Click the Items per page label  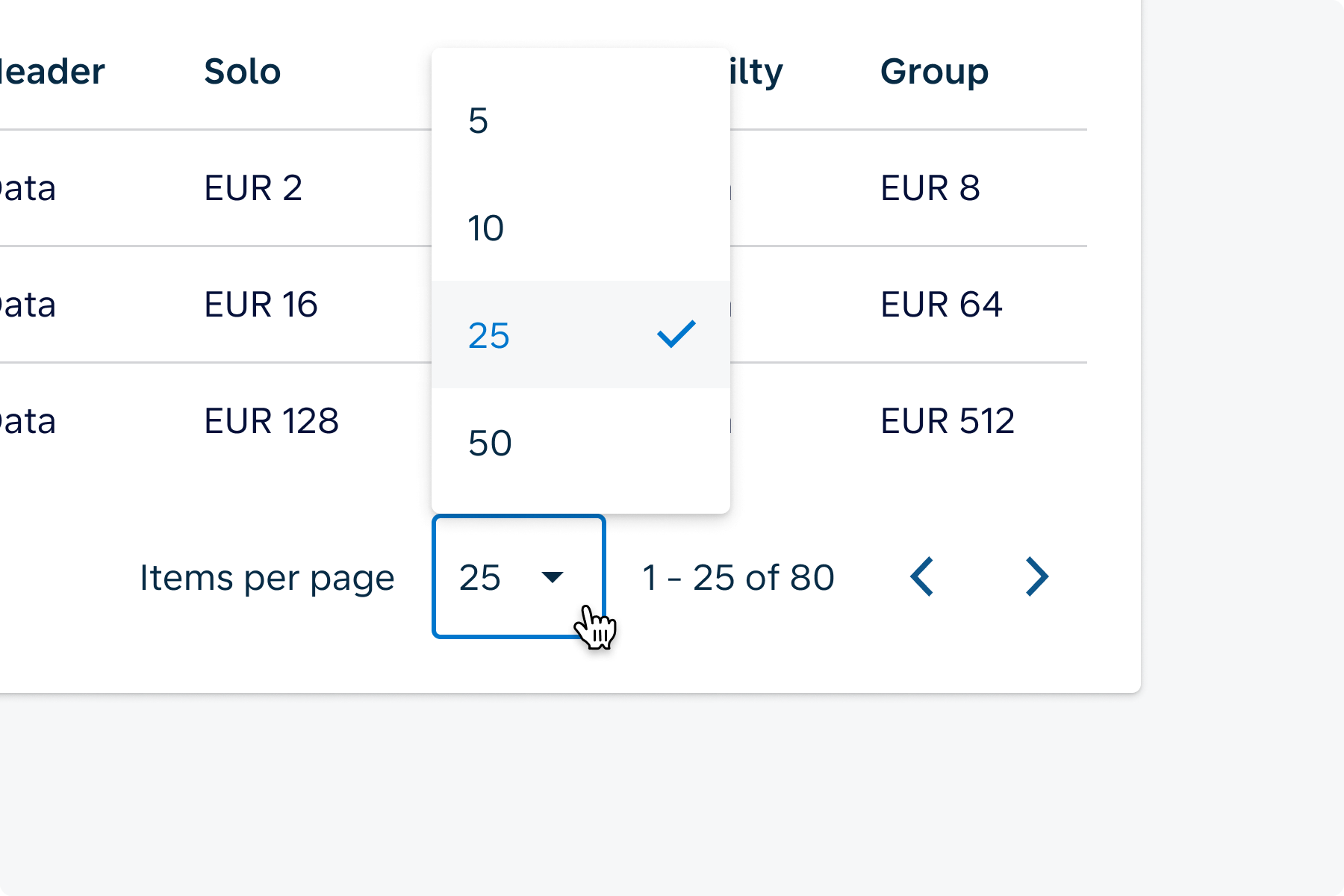pos(267,578)
